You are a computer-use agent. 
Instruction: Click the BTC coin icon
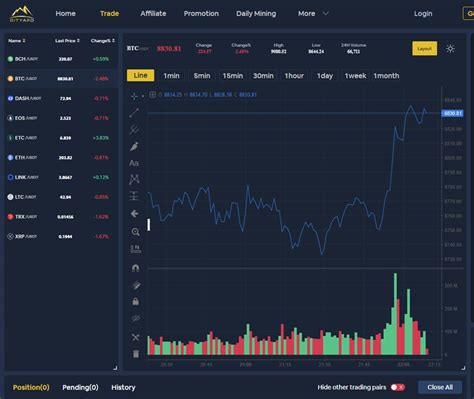(10, 79)
